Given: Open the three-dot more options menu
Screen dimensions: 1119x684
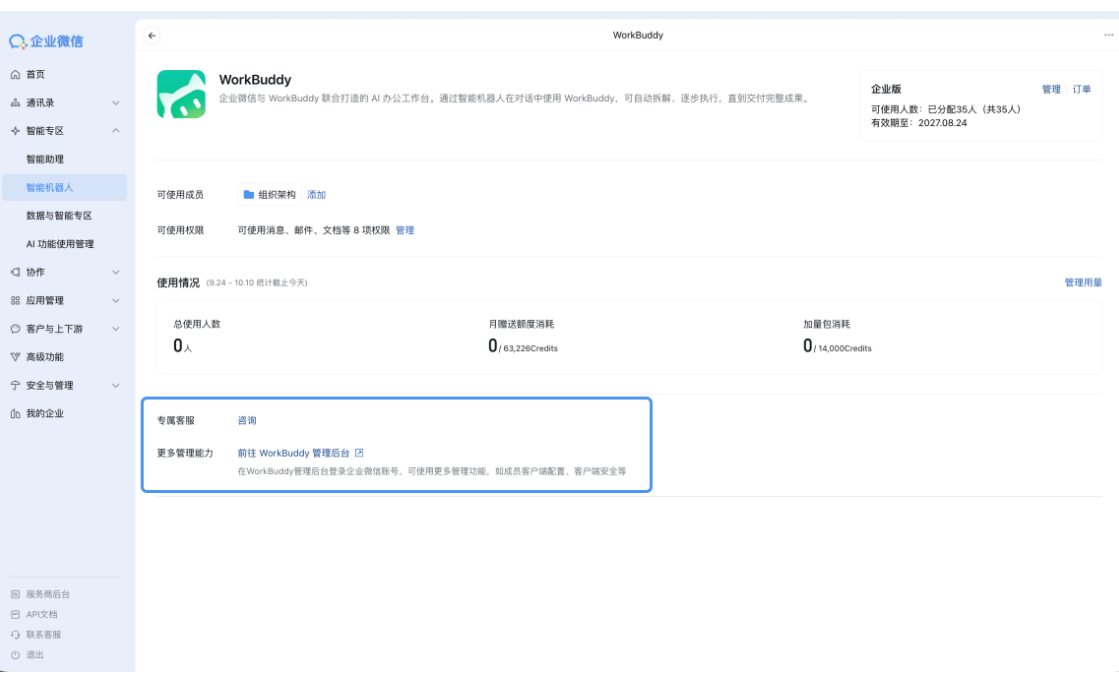Looking at the screenshot, I should pyautogui.click(x=1108, y=34).
